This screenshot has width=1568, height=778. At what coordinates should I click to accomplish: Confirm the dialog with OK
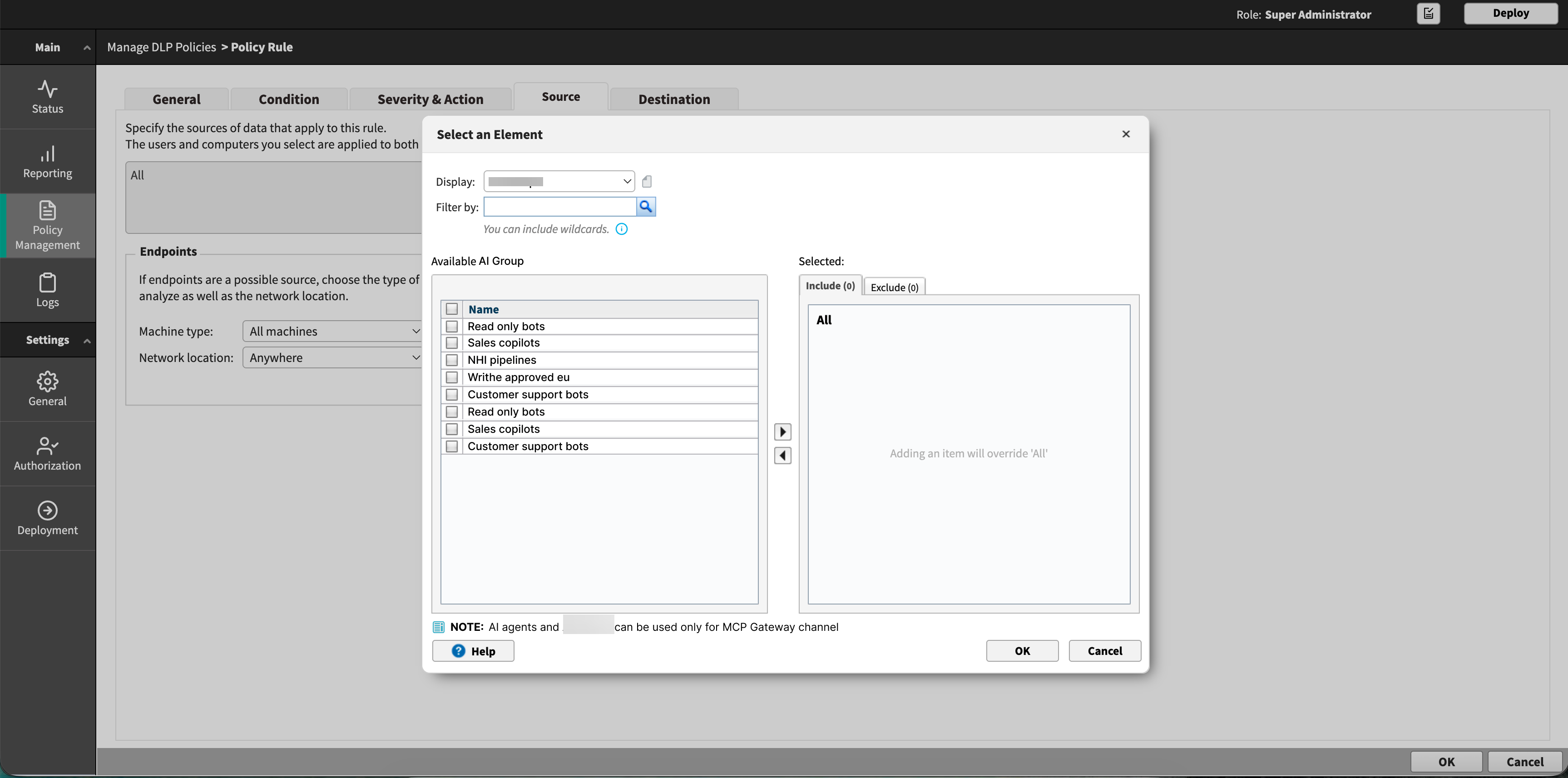point(1022,651)
